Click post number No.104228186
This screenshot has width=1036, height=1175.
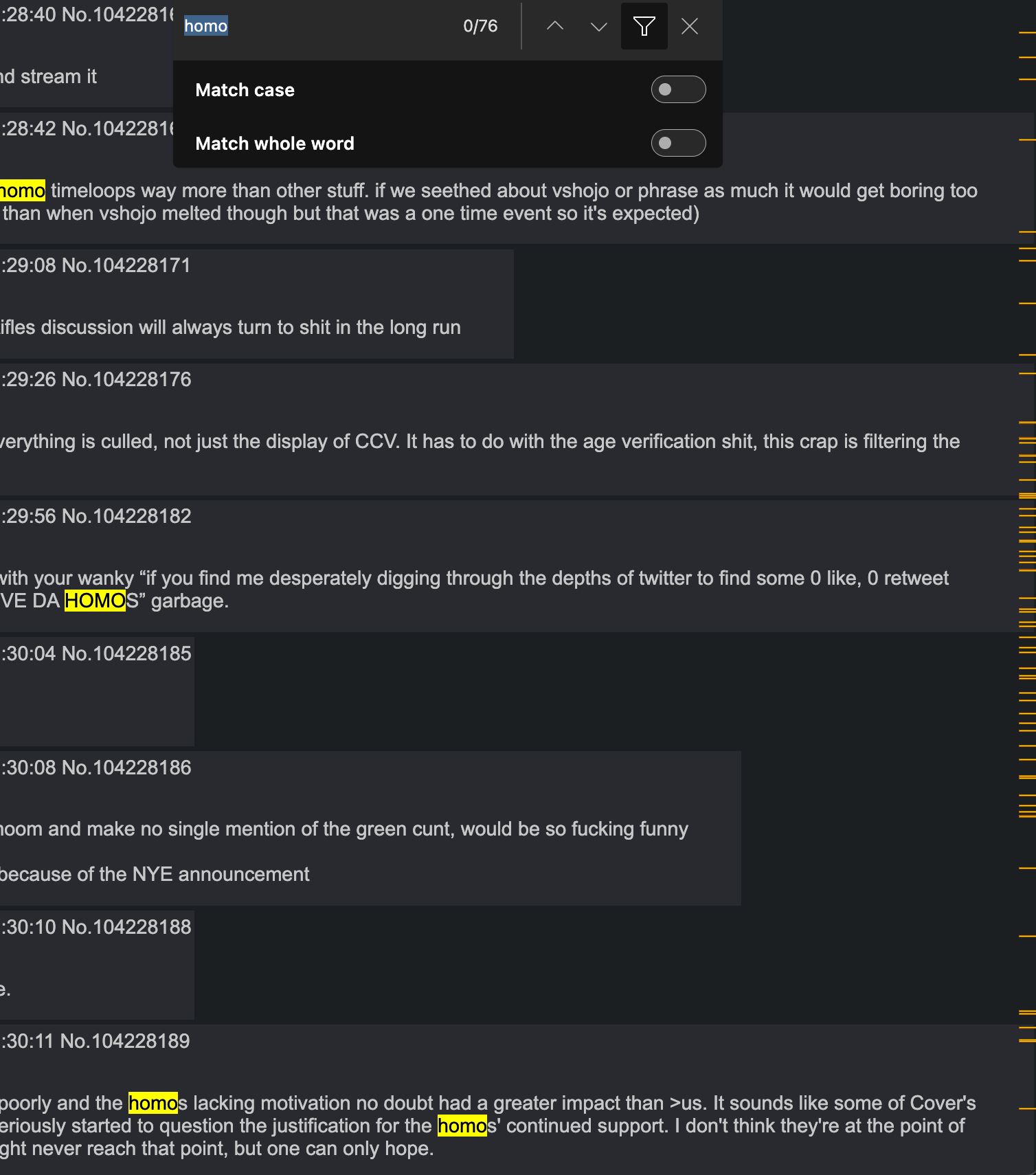[126, 768]
